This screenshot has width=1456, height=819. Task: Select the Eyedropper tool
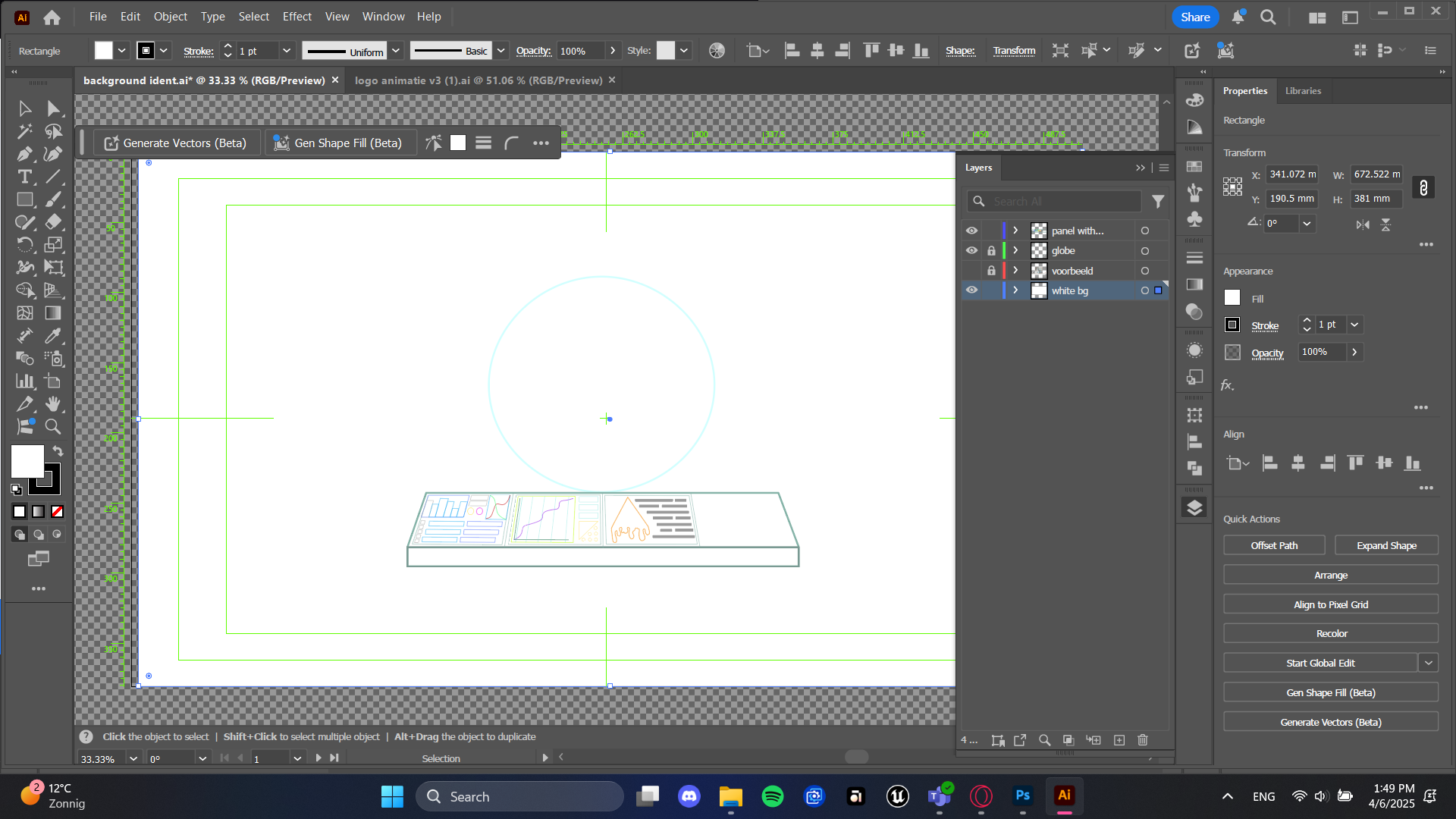pyautogui.click(x=53, y=336)
